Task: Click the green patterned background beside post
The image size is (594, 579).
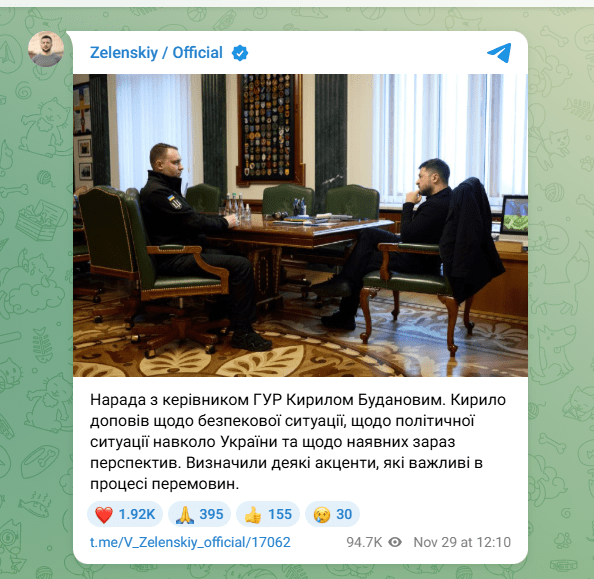Action: point(561,303)
